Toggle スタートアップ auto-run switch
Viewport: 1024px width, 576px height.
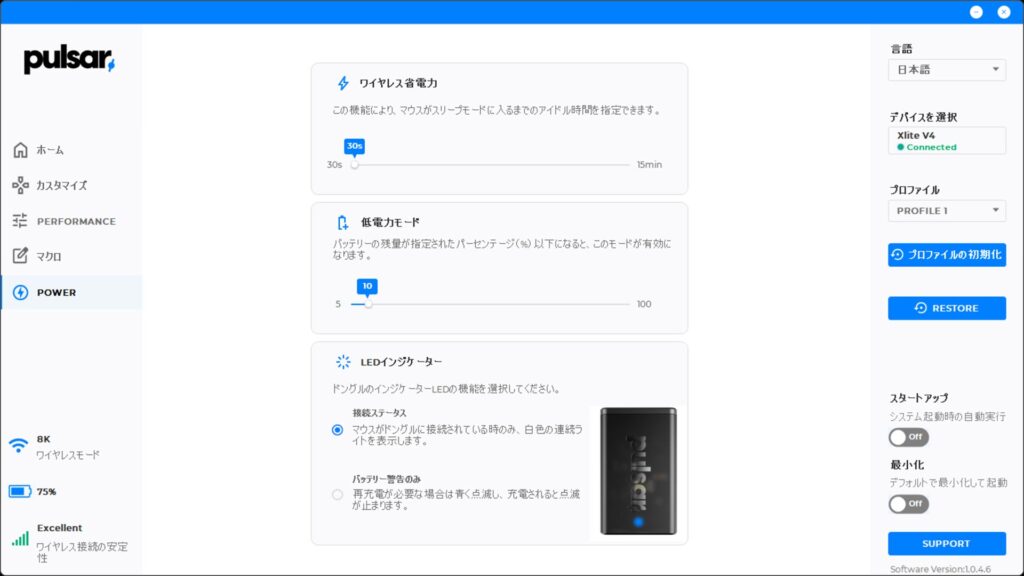point(908,437)
